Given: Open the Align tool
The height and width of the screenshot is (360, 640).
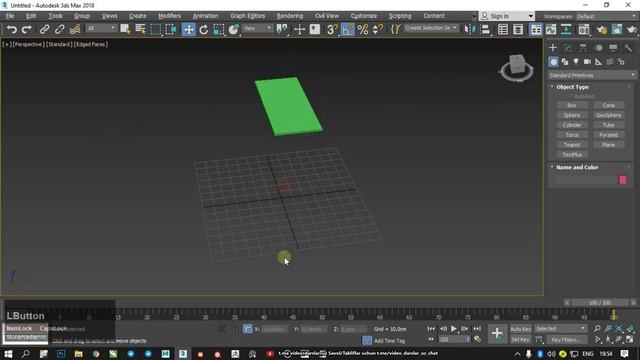Looking at the screenshot, I should point(485,29).
